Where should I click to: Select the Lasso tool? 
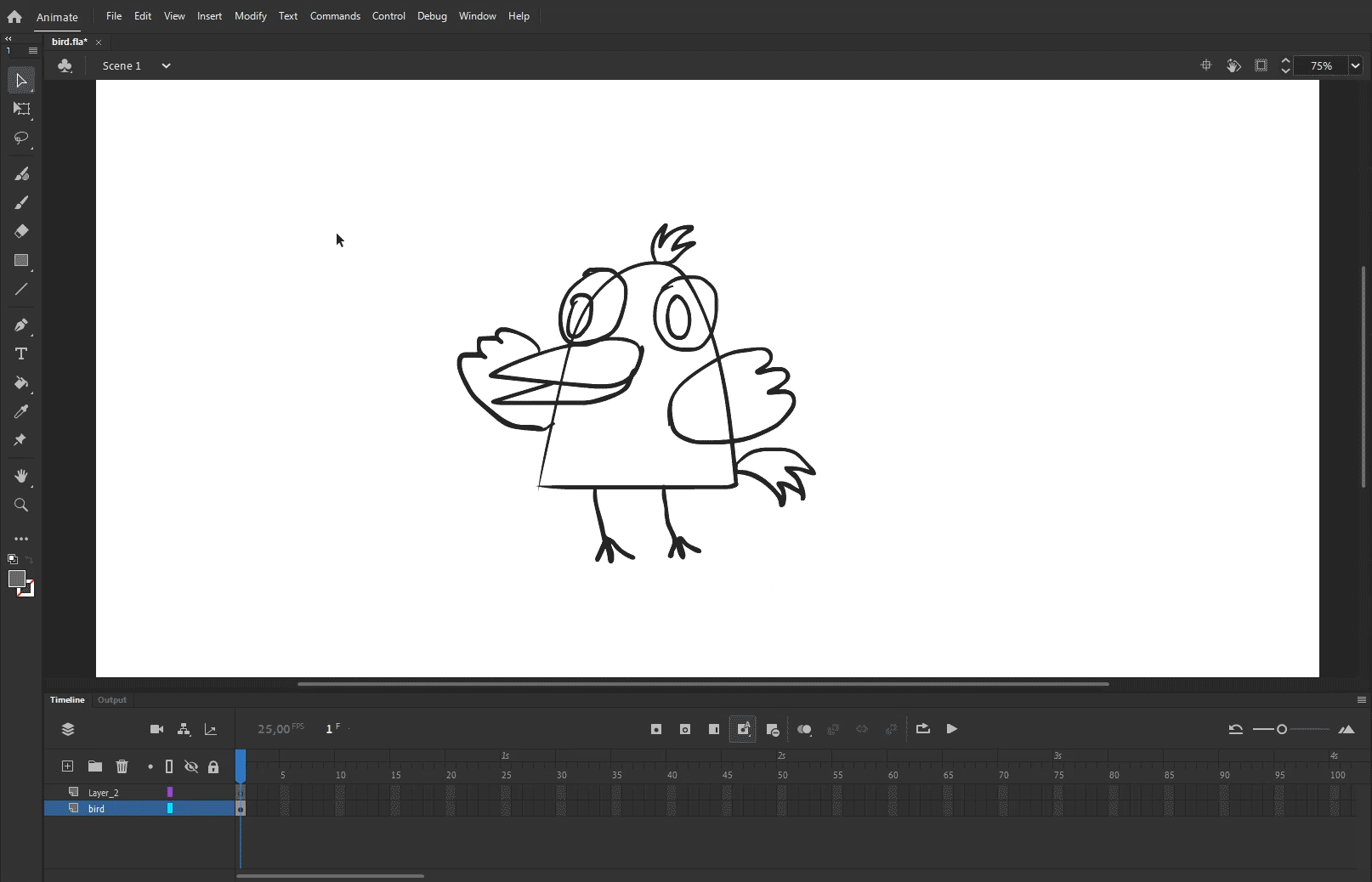[21, 138]
